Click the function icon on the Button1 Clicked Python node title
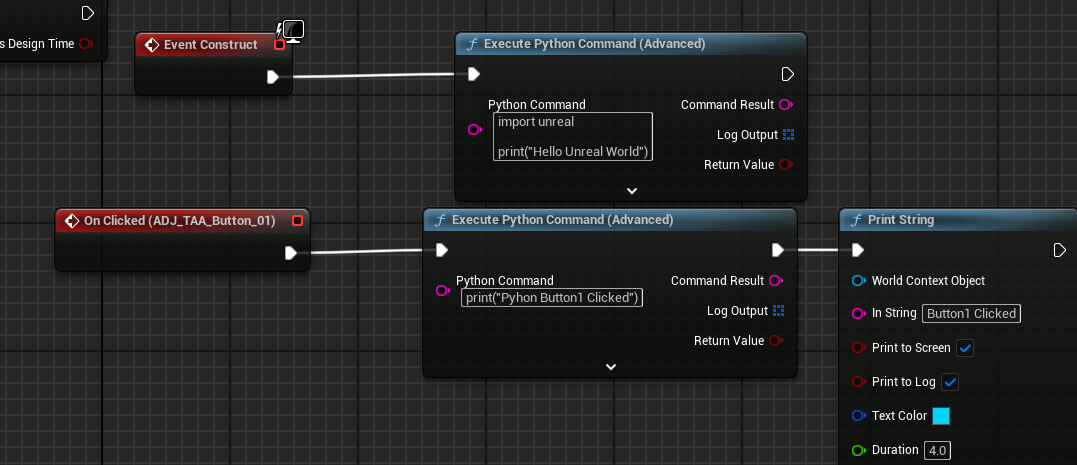Image resolution: width=1077 pixels, height=465 pixels. pos(440,220)
